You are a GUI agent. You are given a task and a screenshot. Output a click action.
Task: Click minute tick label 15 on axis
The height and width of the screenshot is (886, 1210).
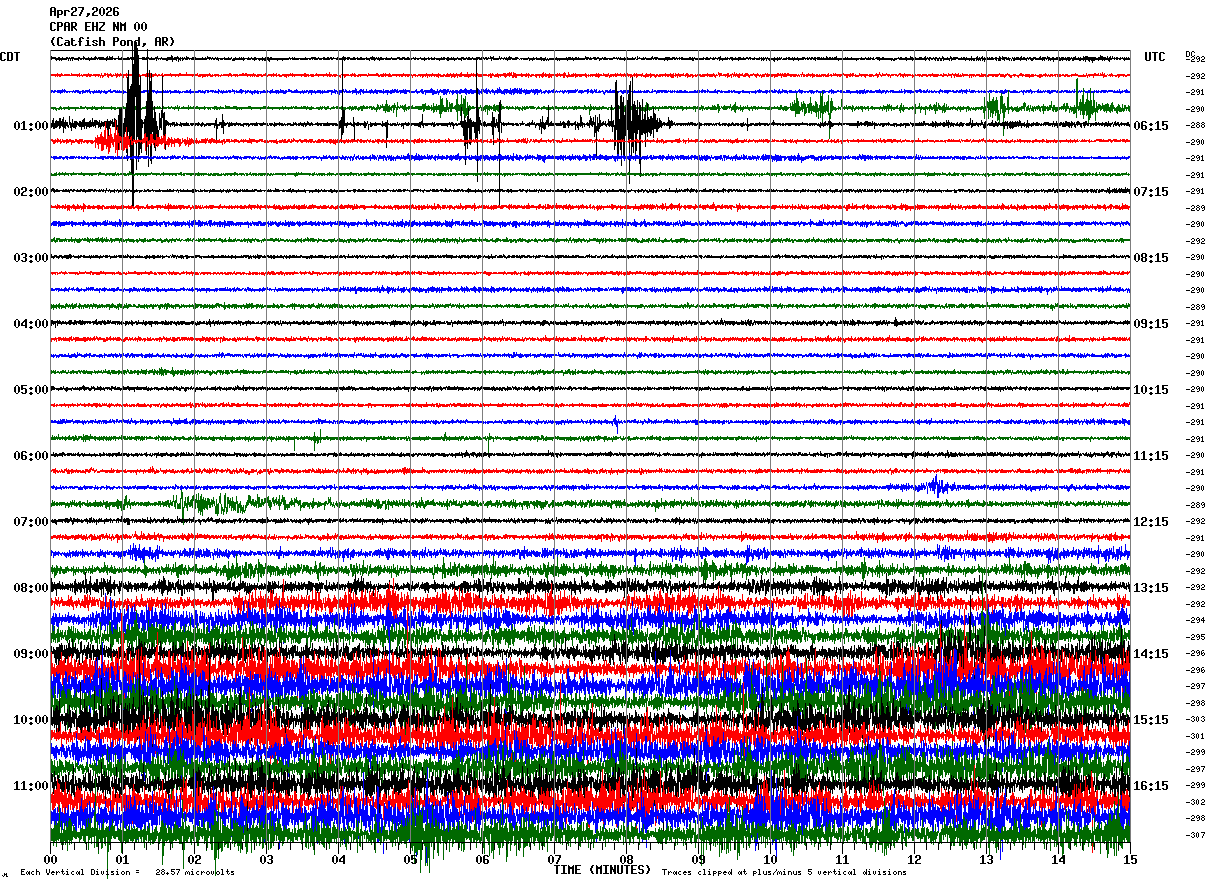coord(1130,859)
